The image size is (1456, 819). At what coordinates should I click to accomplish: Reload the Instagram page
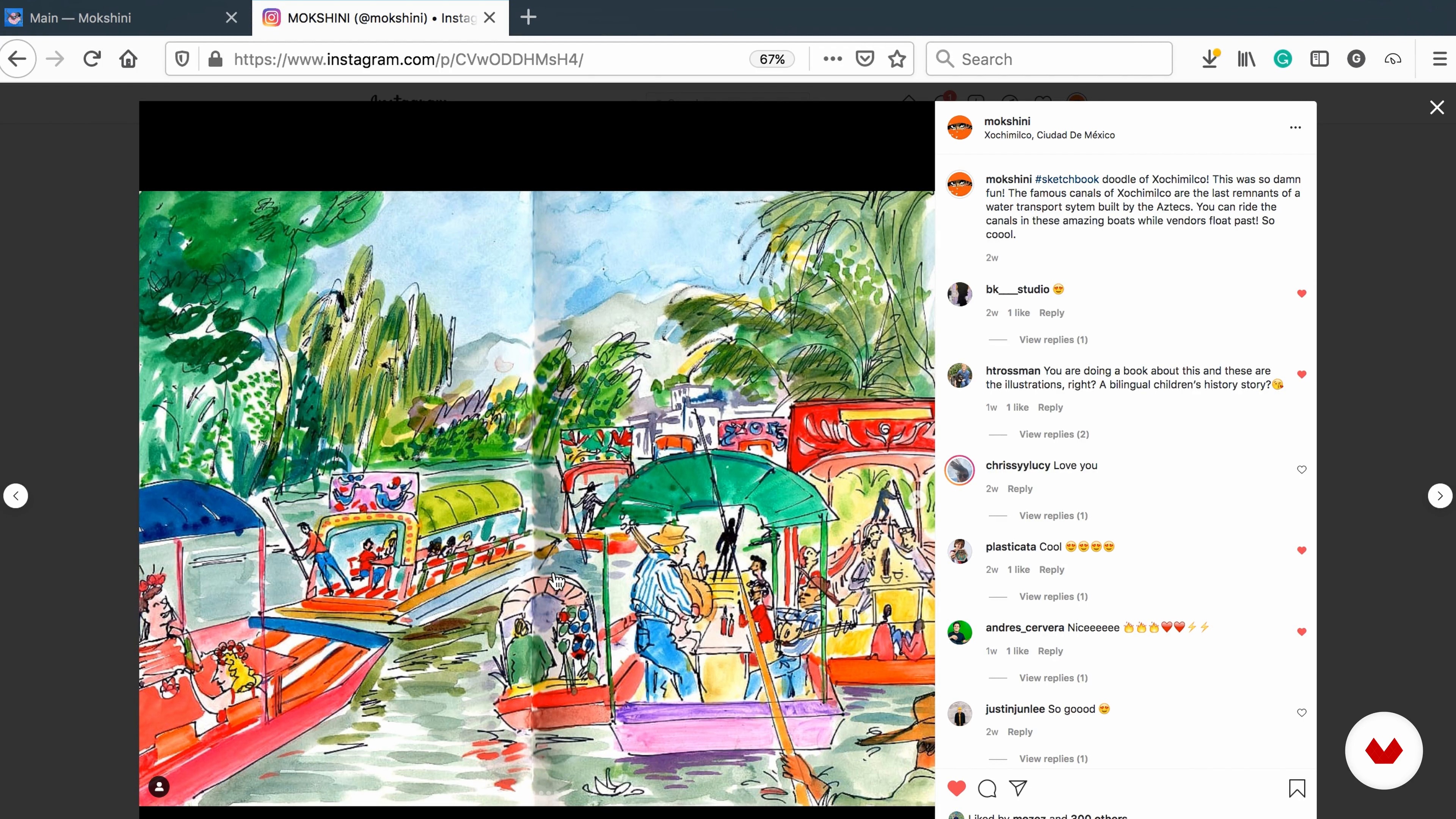[91, 59]
